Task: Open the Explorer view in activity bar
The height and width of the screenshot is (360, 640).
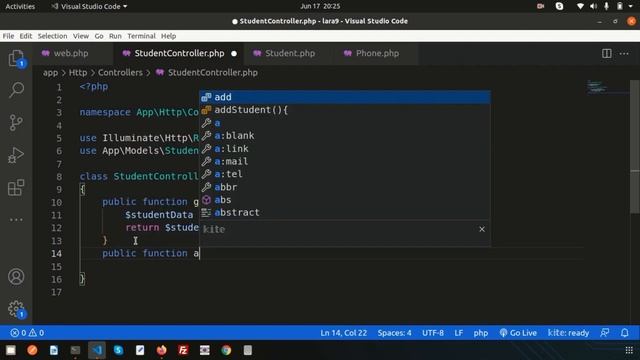Action: [x=16, y=58]
